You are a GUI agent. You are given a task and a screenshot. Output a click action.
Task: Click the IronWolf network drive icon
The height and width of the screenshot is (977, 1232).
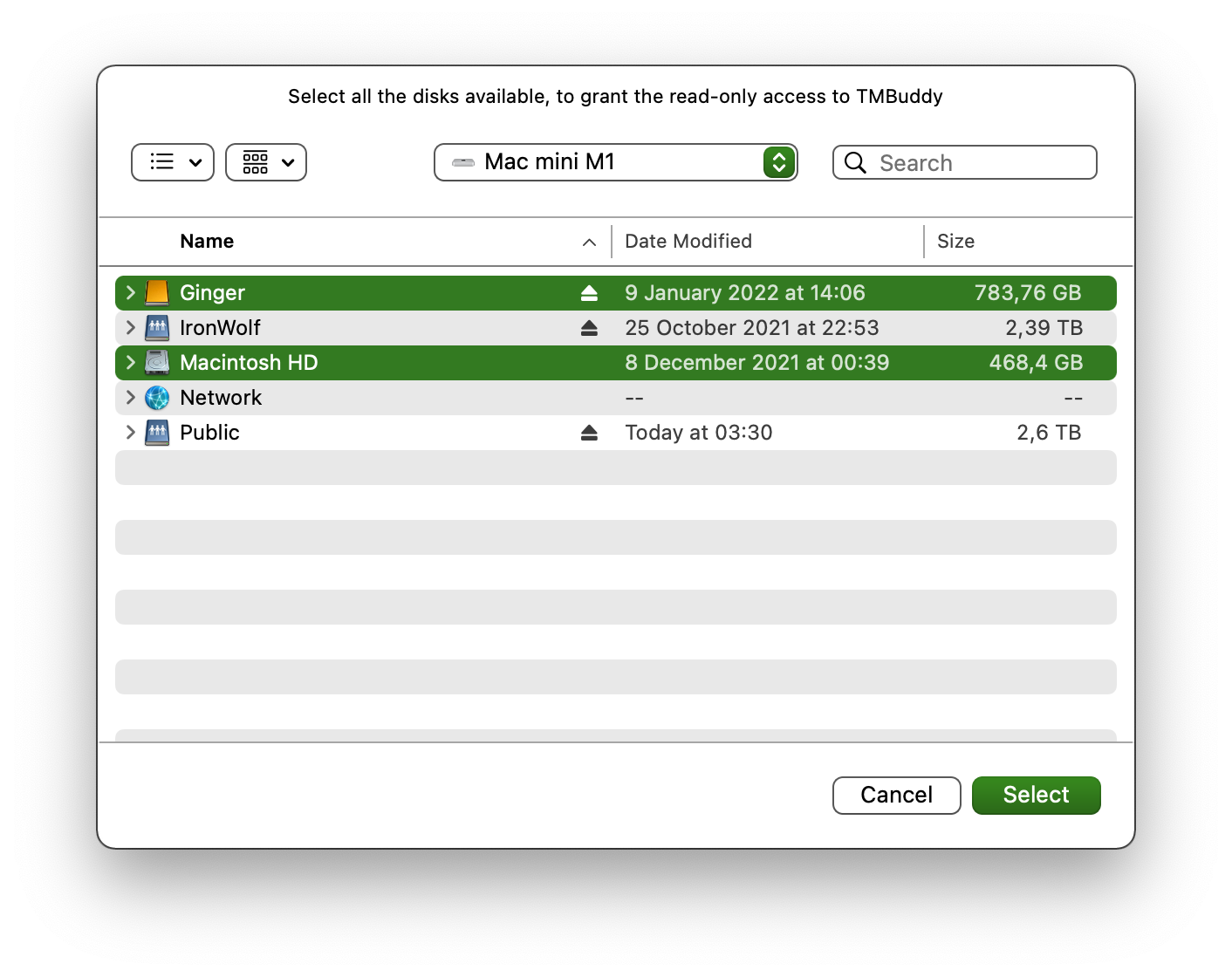157,328
